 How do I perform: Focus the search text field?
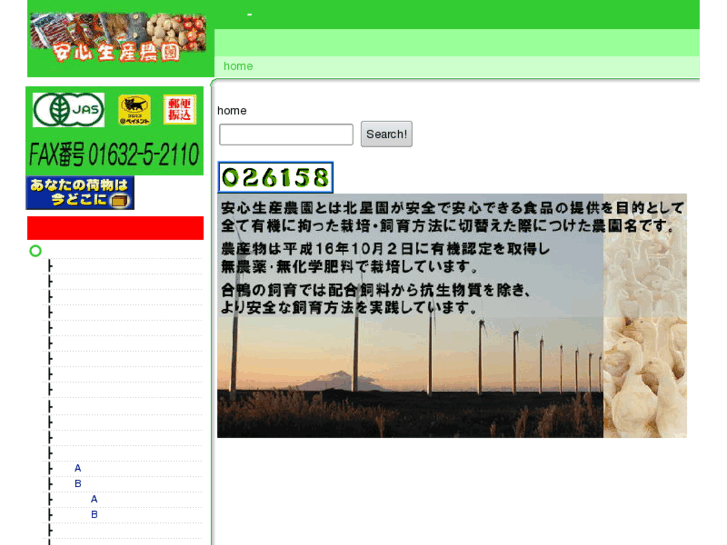pos(286,134)
